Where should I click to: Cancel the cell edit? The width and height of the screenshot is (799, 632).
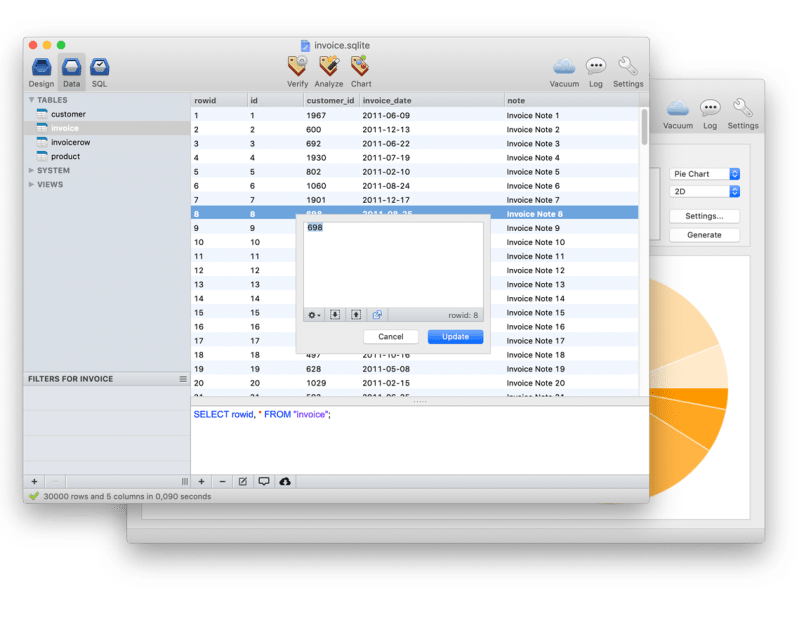click(x=391, y=336)
